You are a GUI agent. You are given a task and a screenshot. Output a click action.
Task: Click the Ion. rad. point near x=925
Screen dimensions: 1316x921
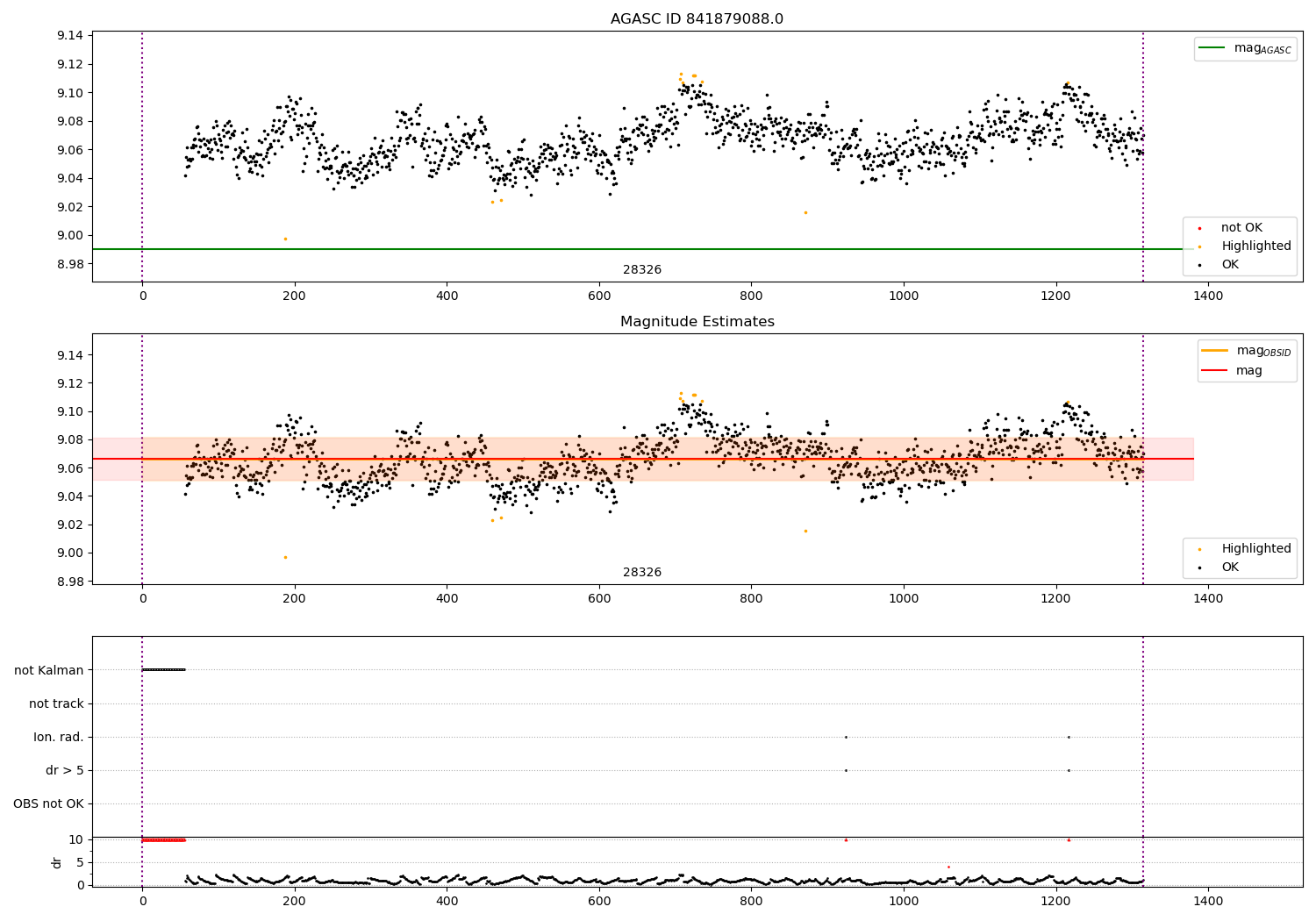coord(846,737)
